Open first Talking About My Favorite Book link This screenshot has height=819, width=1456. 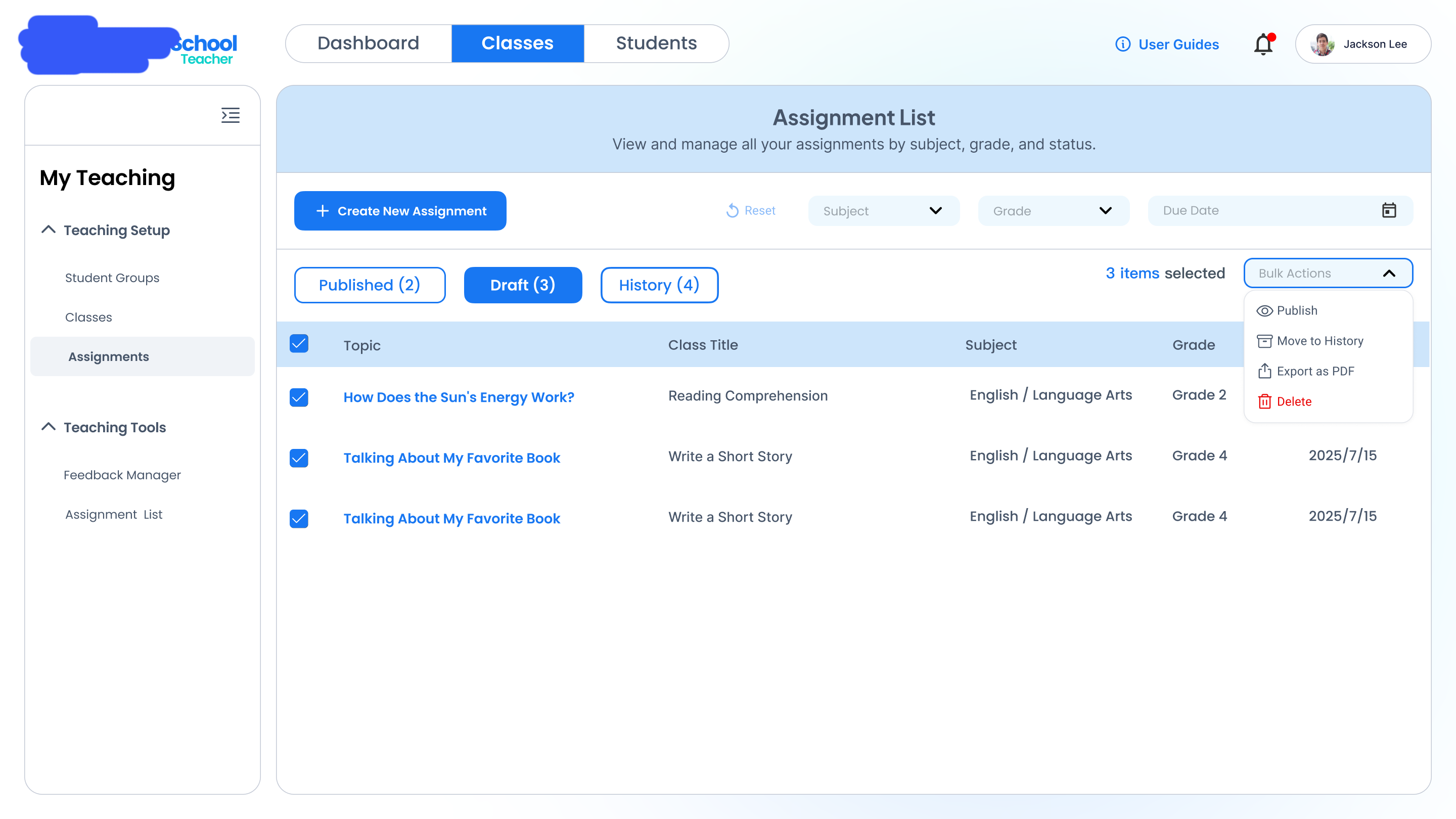tap(451, 458)
